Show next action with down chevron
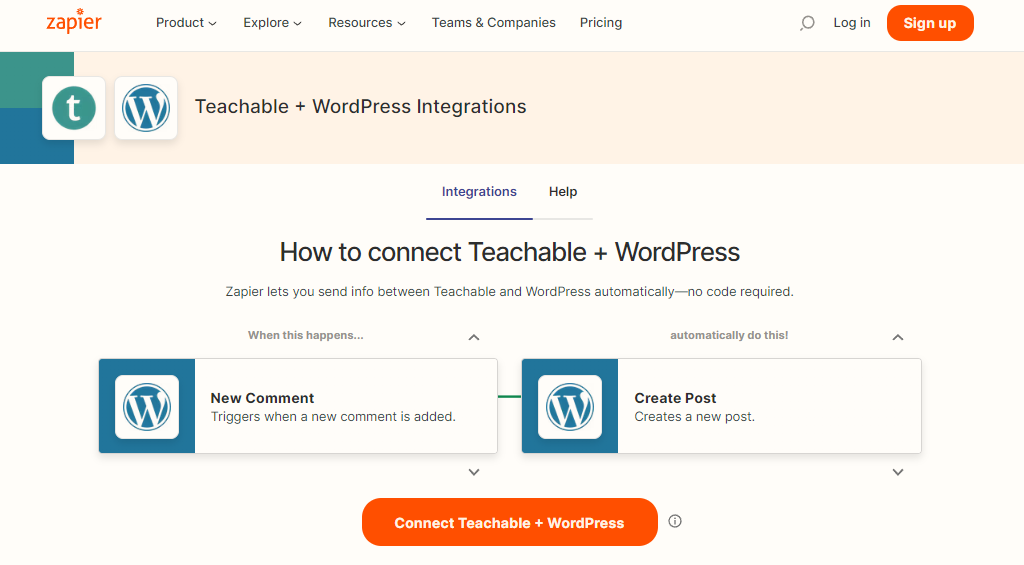1024x565 pixels. [x=898, y=472]
